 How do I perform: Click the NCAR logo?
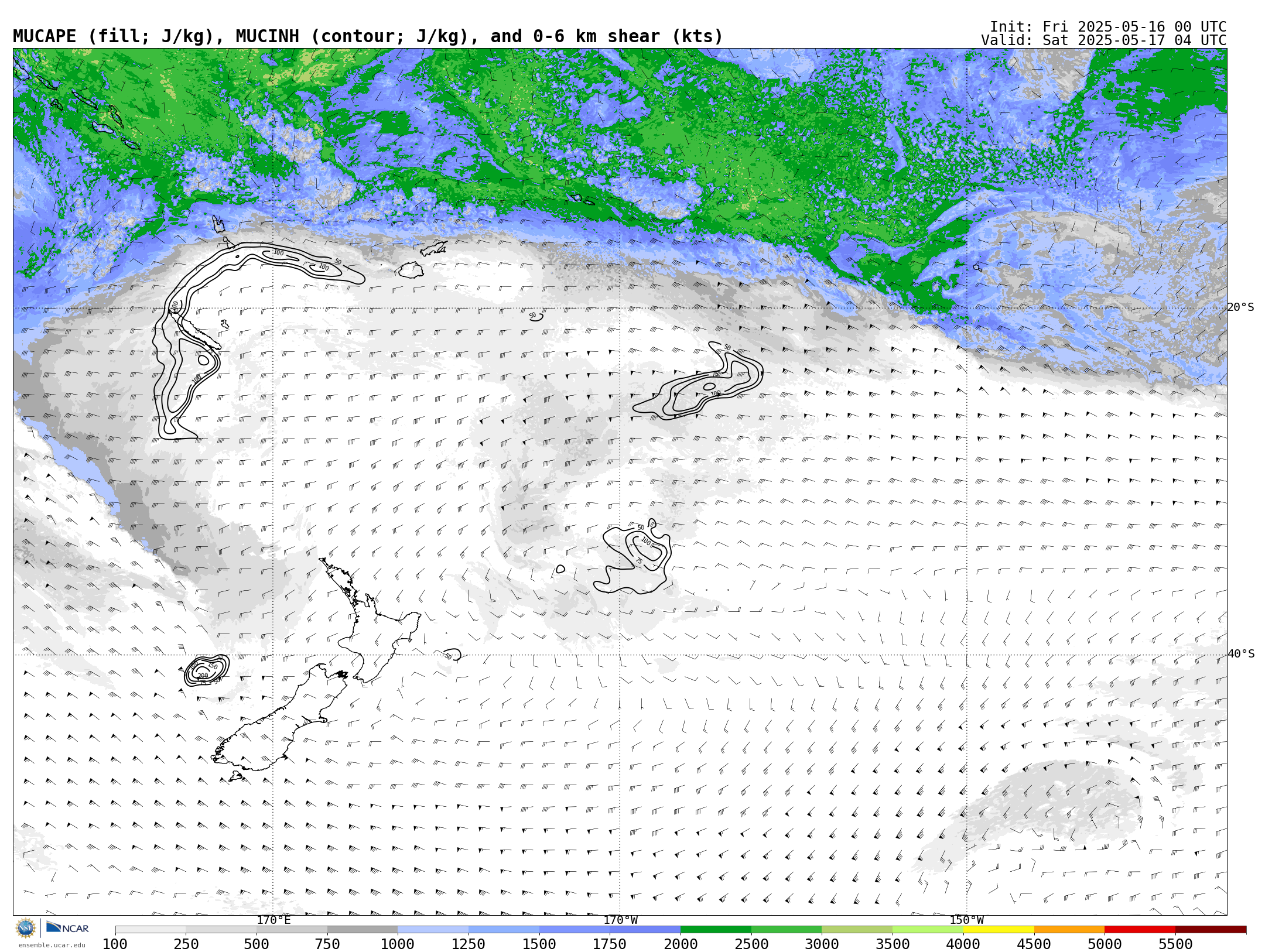tap(68, 927)
